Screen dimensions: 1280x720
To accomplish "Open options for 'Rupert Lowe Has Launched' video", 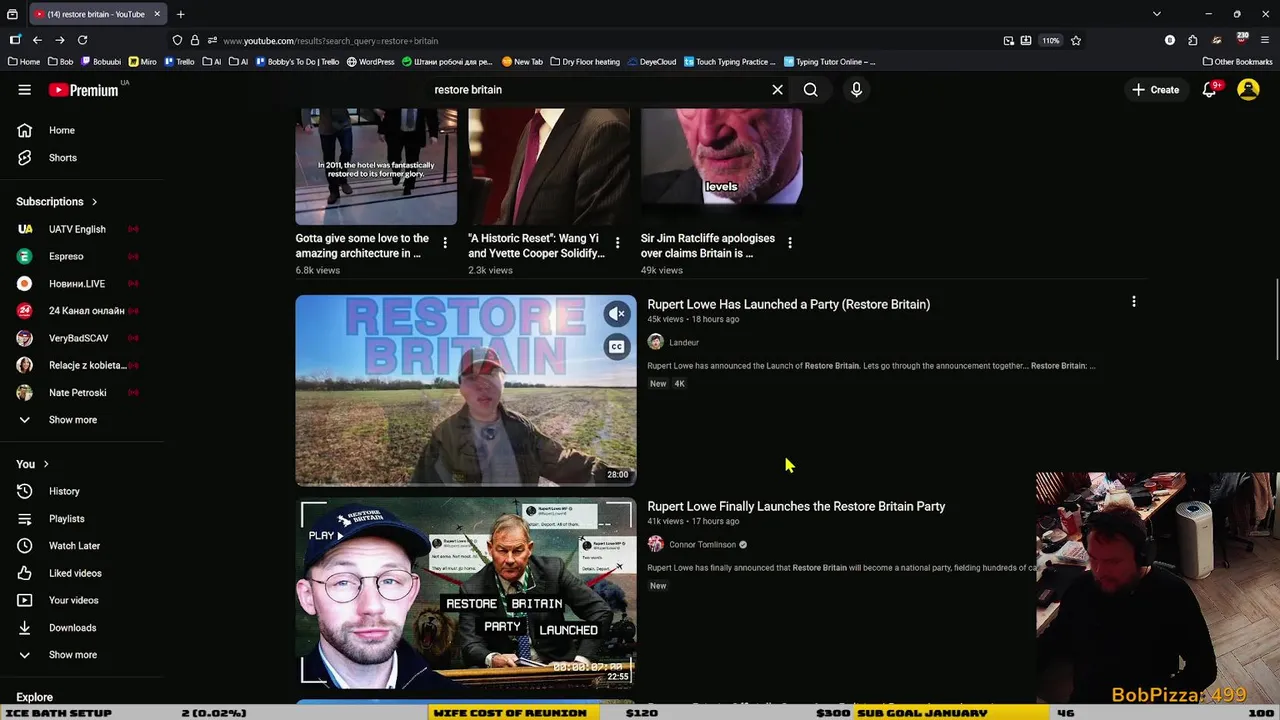I will (x=1133, y=302).
